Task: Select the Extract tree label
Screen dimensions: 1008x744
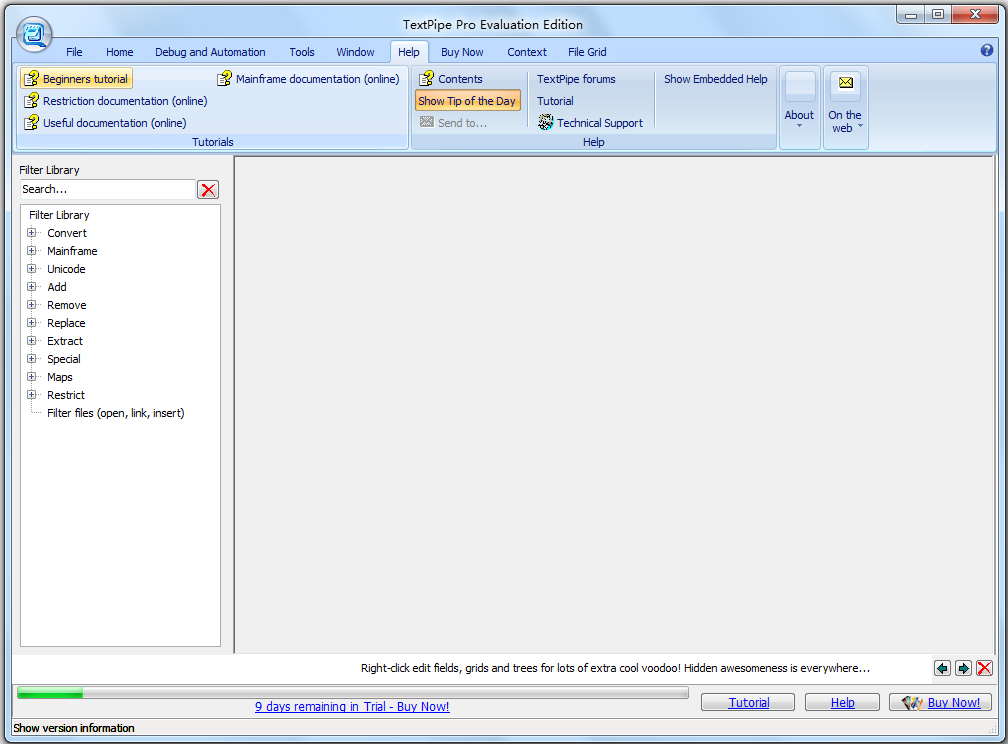Action: pyautogui.click(x=65, y=341)
